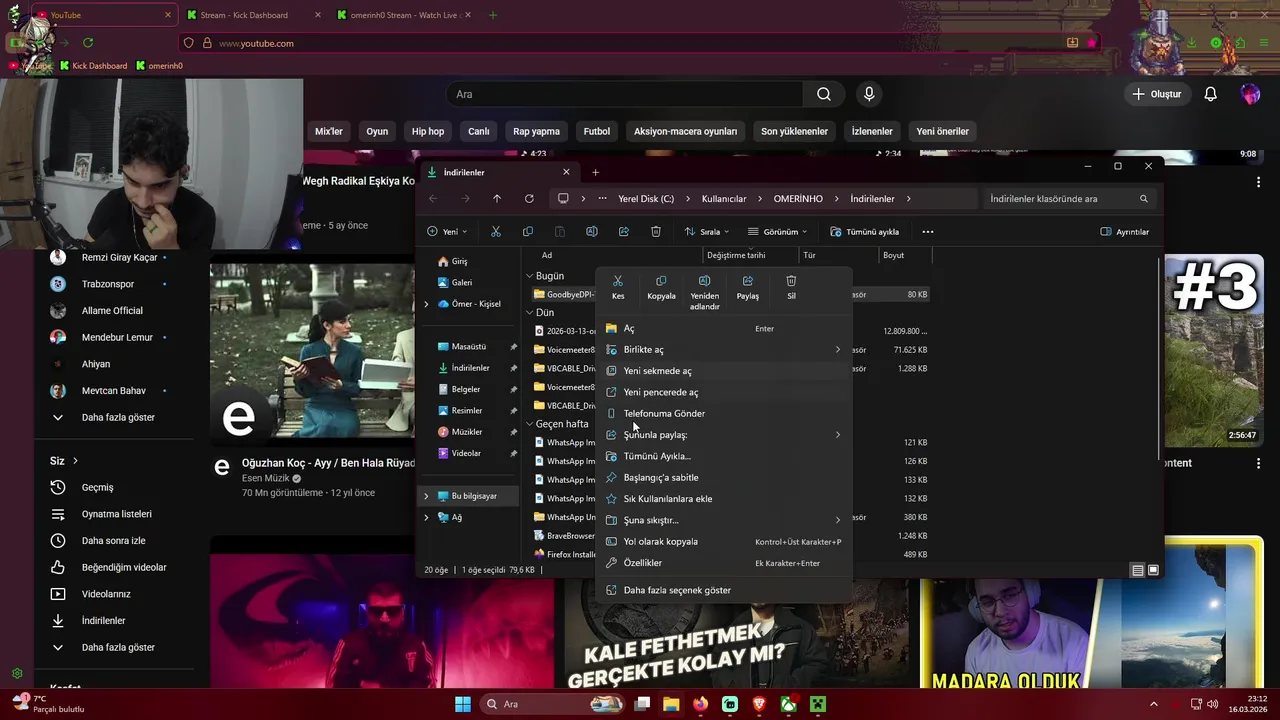The height and width of the screenshot is (720, 1280).
Task: Click the Explorer toolbar trash icon
Action: point(655,231)
